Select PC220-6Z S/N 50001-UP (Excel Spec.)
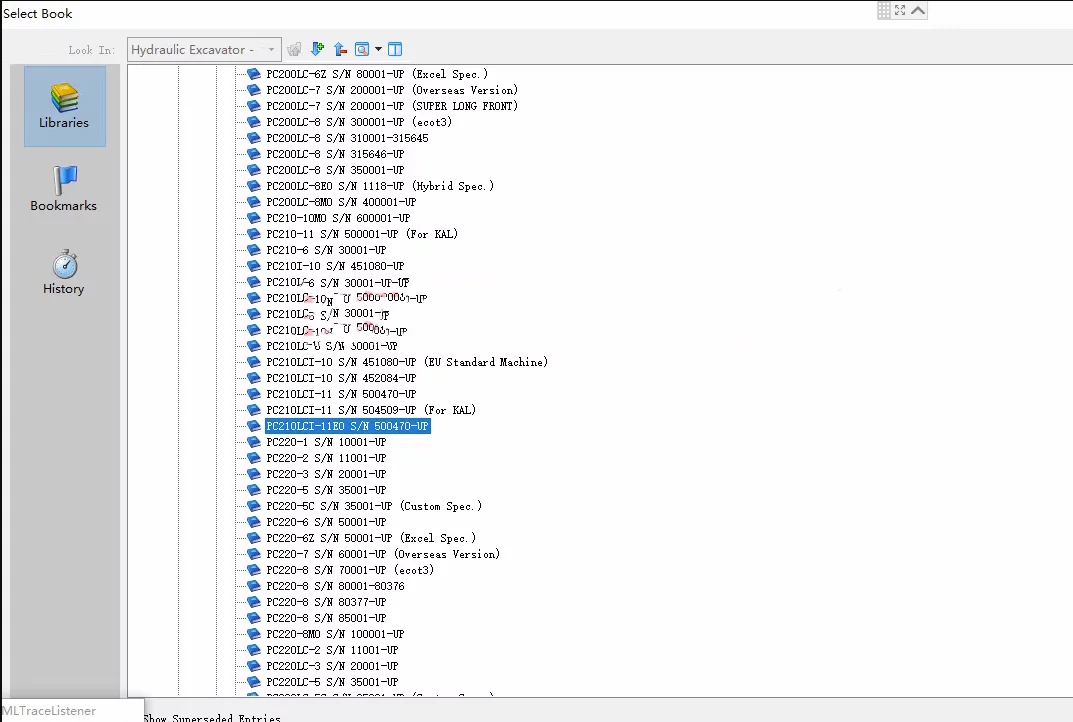 [x=371, y=538]
